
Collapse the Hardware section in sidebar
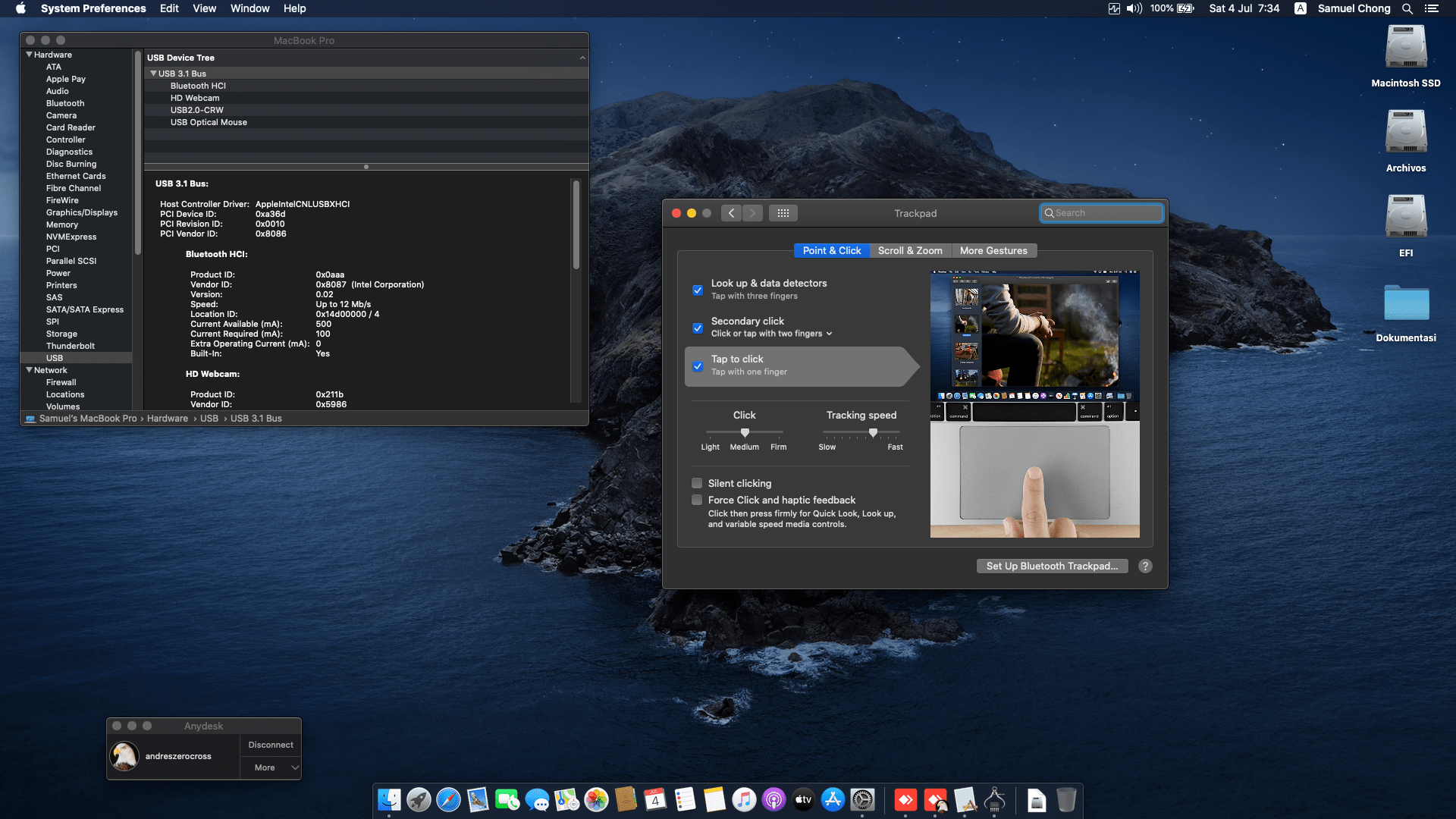pos(29,55)
